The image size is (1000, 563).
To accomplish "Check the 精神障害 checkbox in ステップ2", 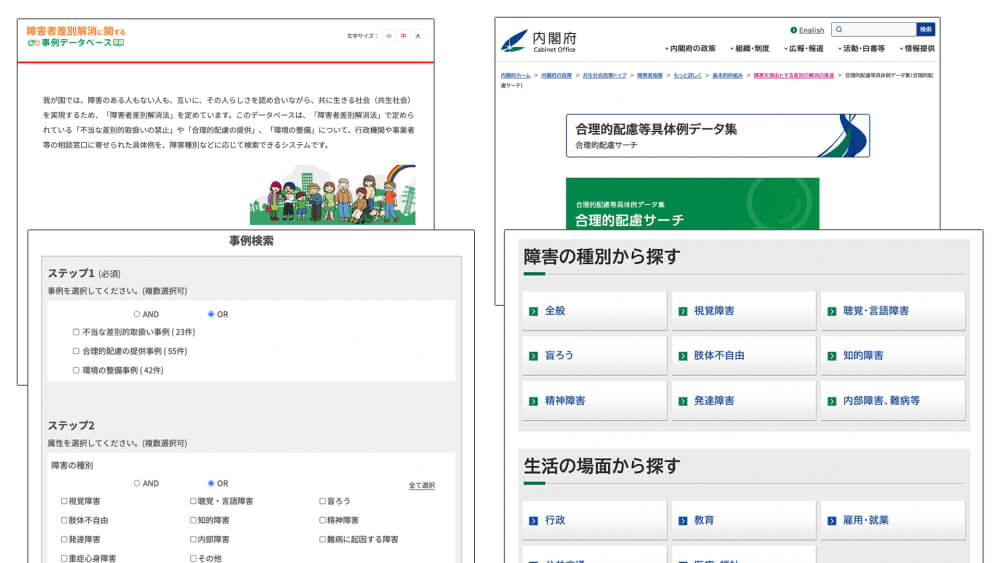I will (x=322, y=521).
